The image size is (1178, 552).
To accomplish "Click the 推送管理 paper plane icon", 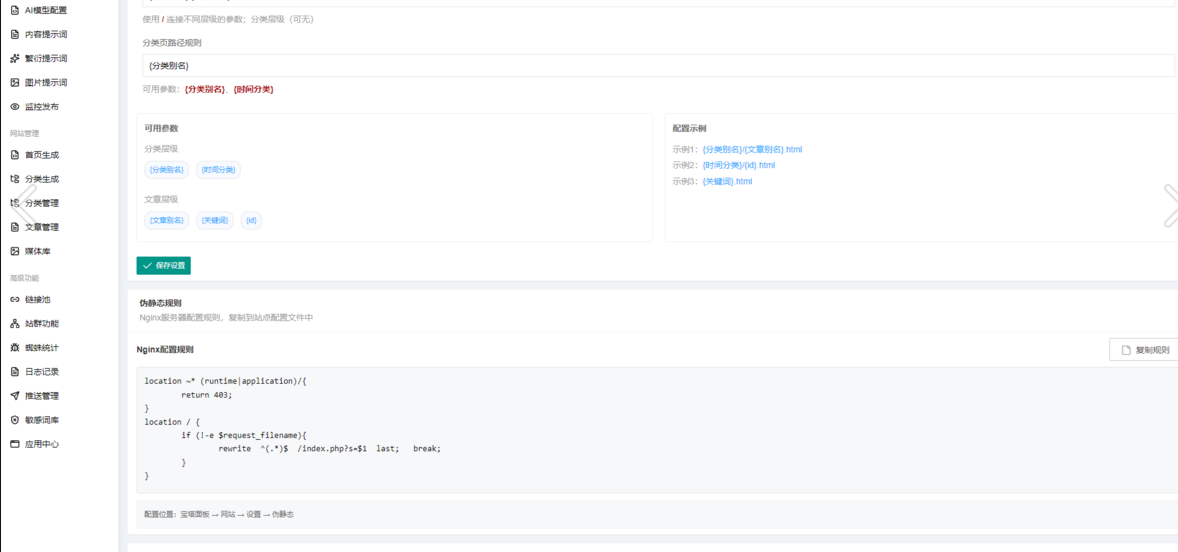I will pyautogui.click(x=15, y=396).
